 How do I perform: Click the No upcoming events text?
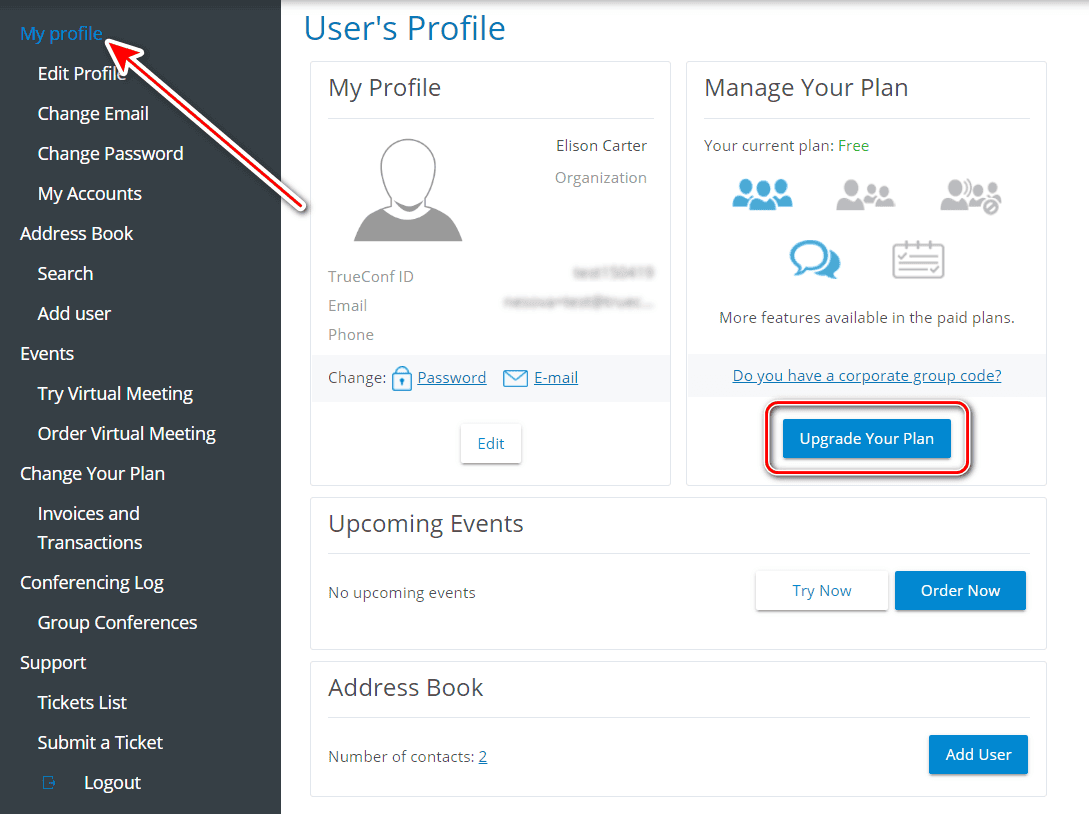402,593
